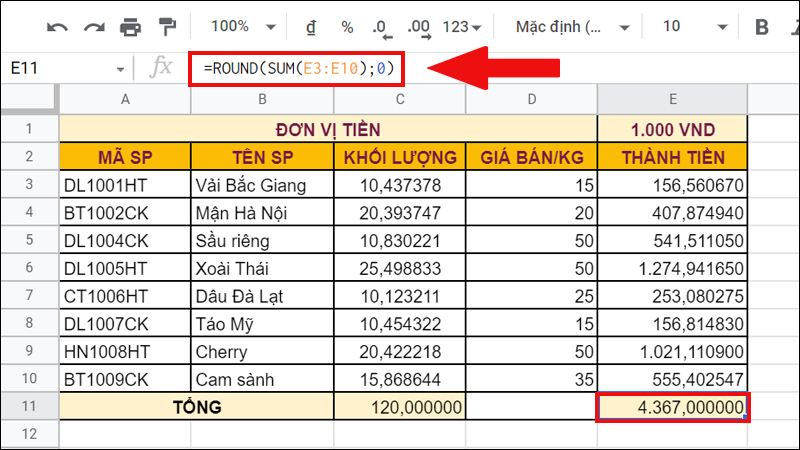Viewport: 800px width, 450px height.
Task: Click cell containing Vải Bắc Giang
Action: tap(261, 185)
